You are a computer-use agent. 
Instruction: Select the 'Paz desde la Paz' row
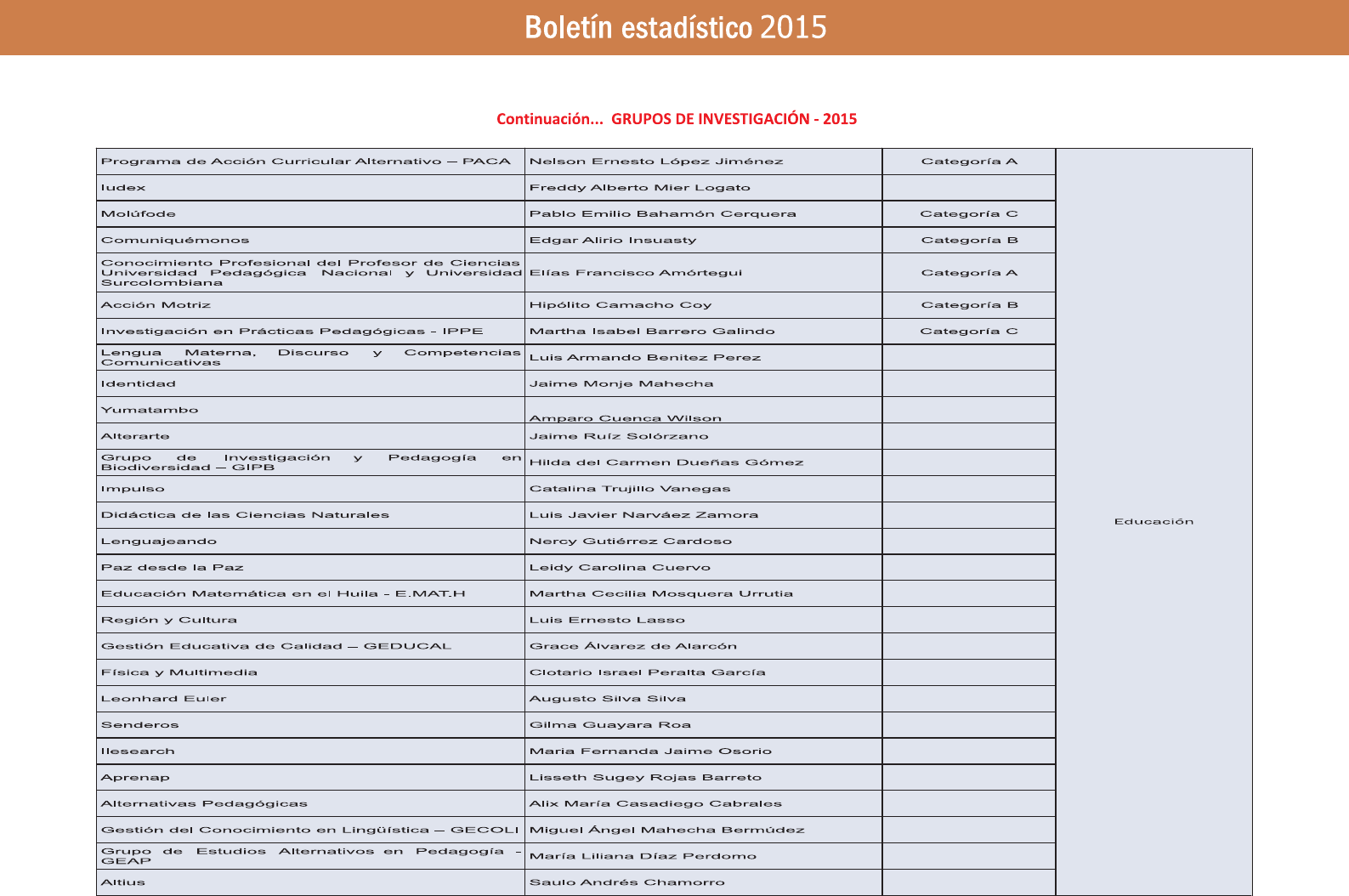(173, 568)
